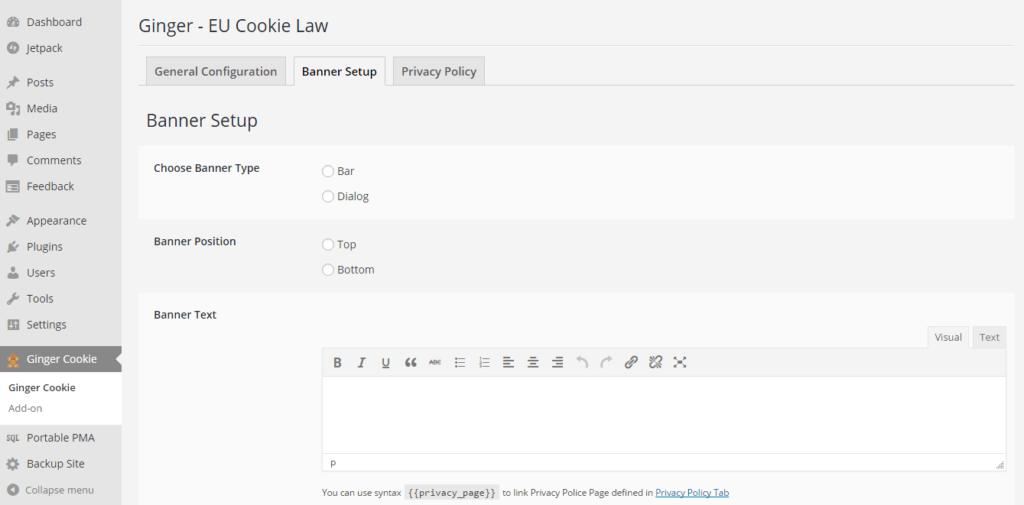Go to Dashboard in sidebar

(x=54, y=22)
